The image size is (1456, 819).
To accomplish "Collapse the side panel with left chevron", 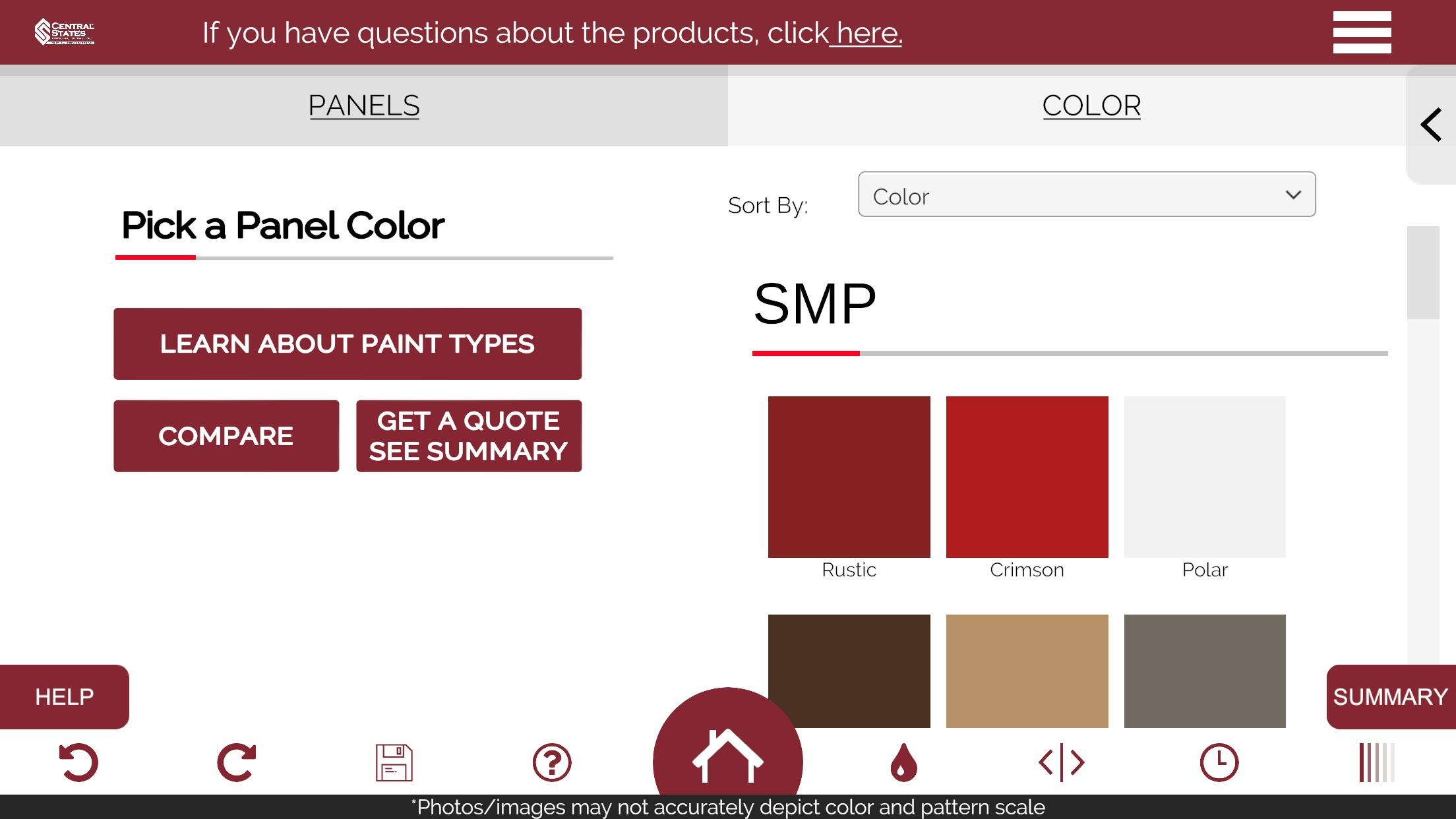I will (x=1431, y=125).
